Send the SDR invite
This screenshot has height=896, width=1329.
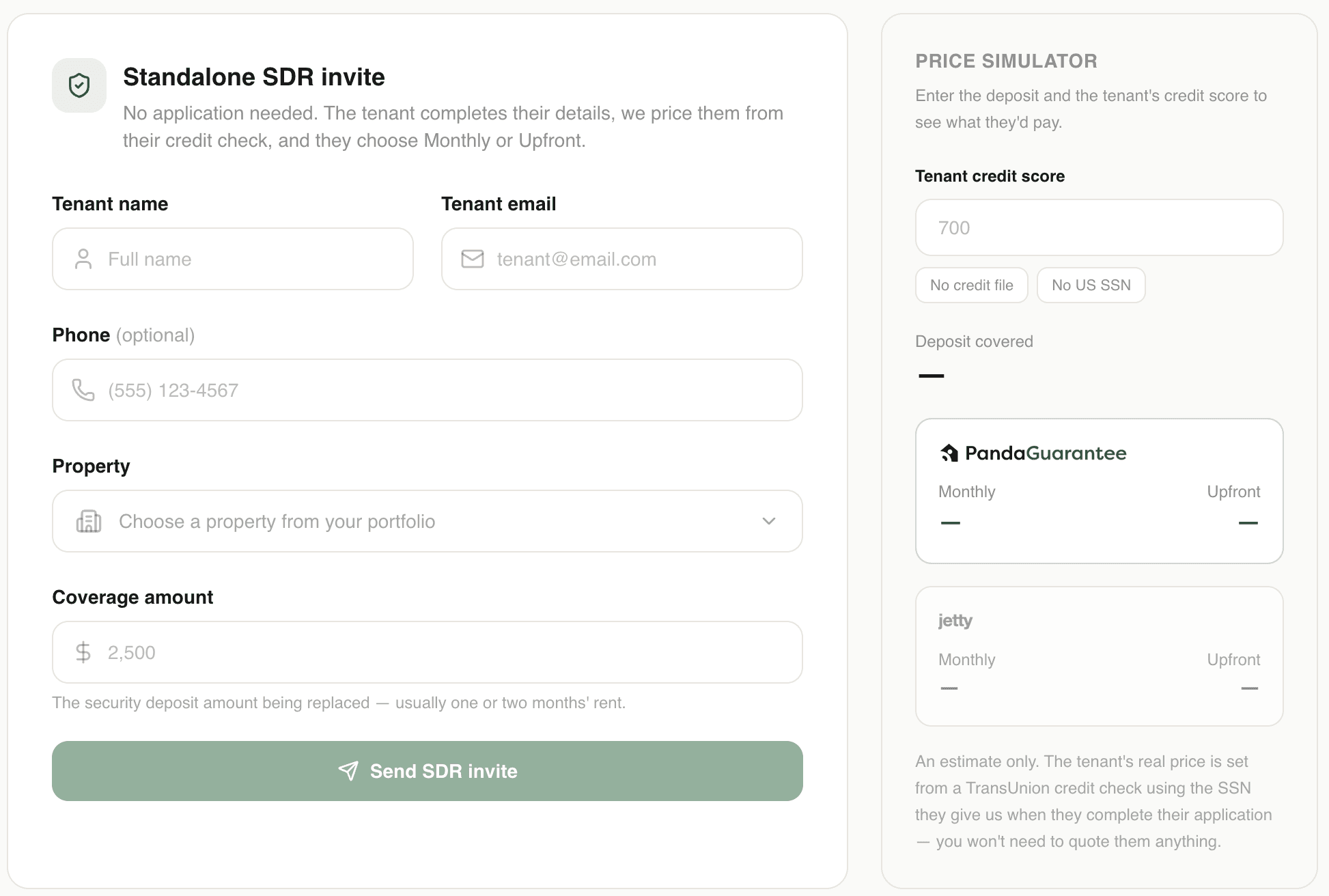click(x=428, y=771)
